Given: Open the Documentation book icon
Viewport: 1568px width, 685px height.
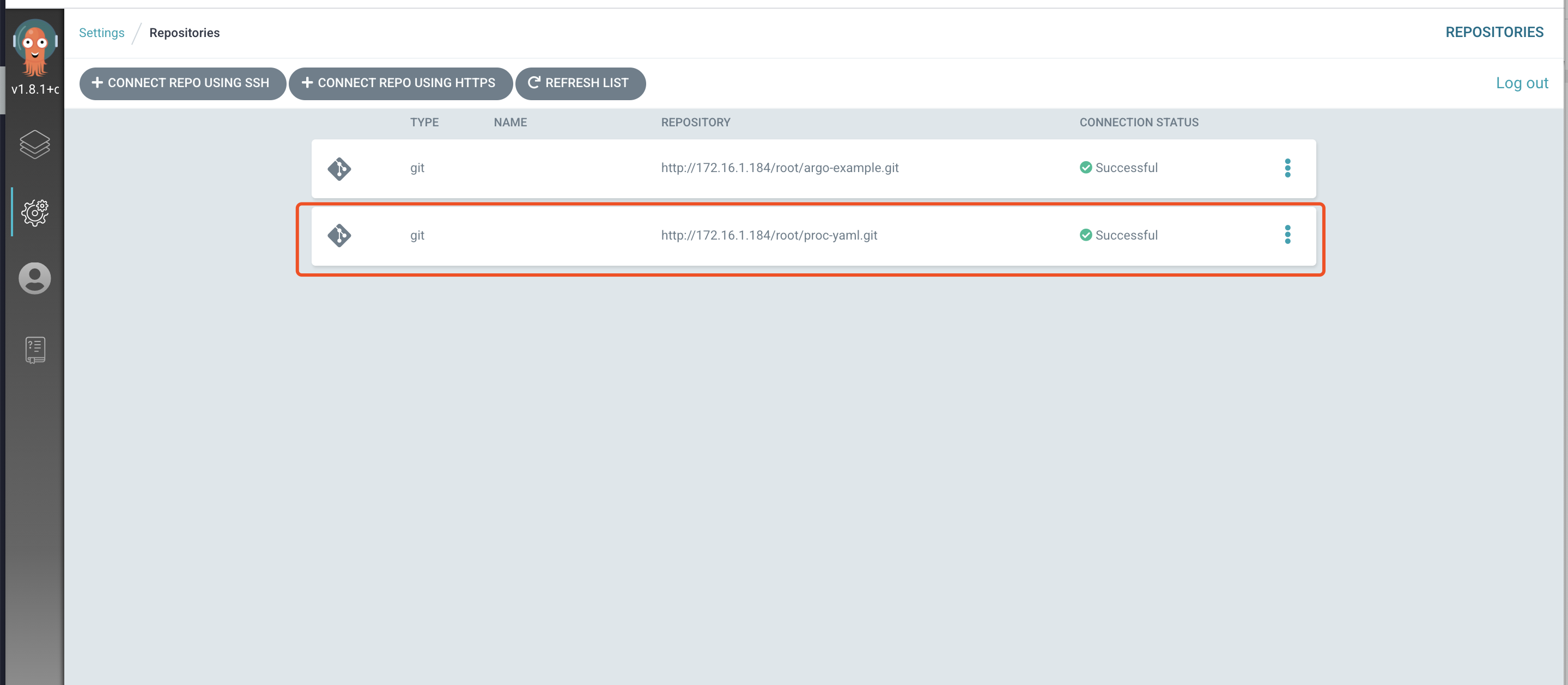Looking at the screenshot, I should tap(35, 350).
